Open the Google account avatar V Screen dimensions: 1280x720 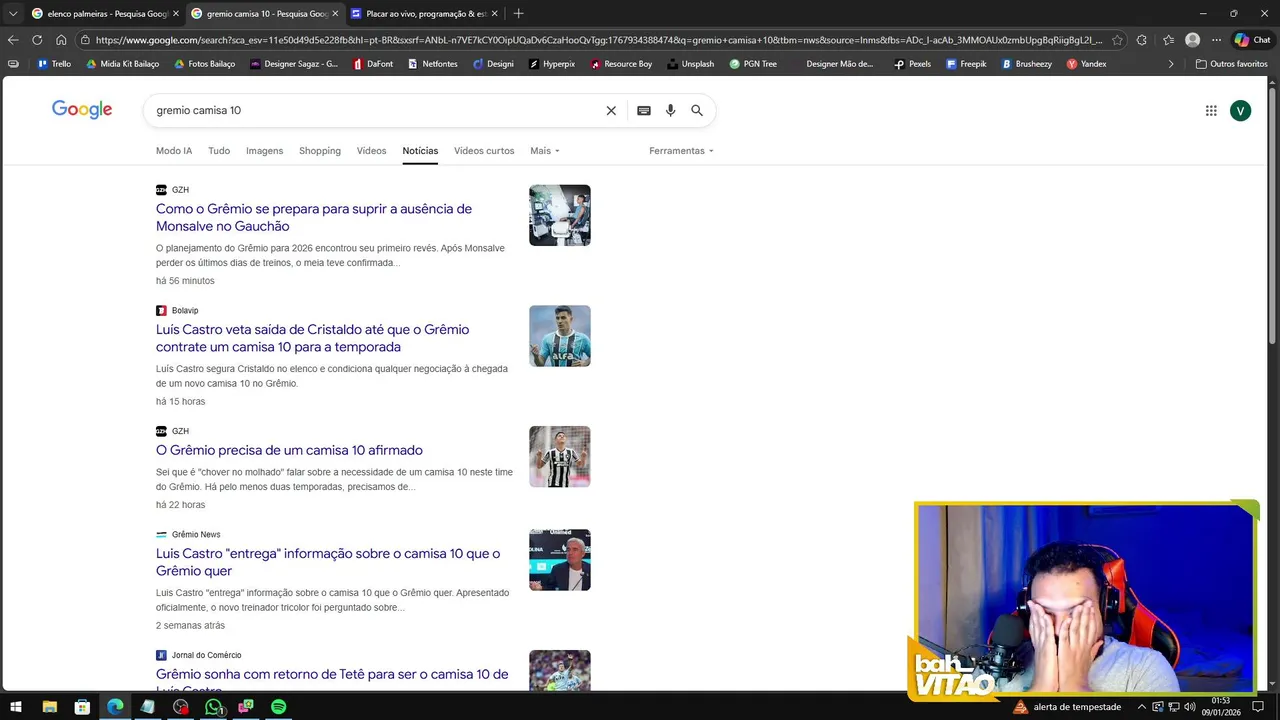pyautogui.click(x=1241, y=111)
